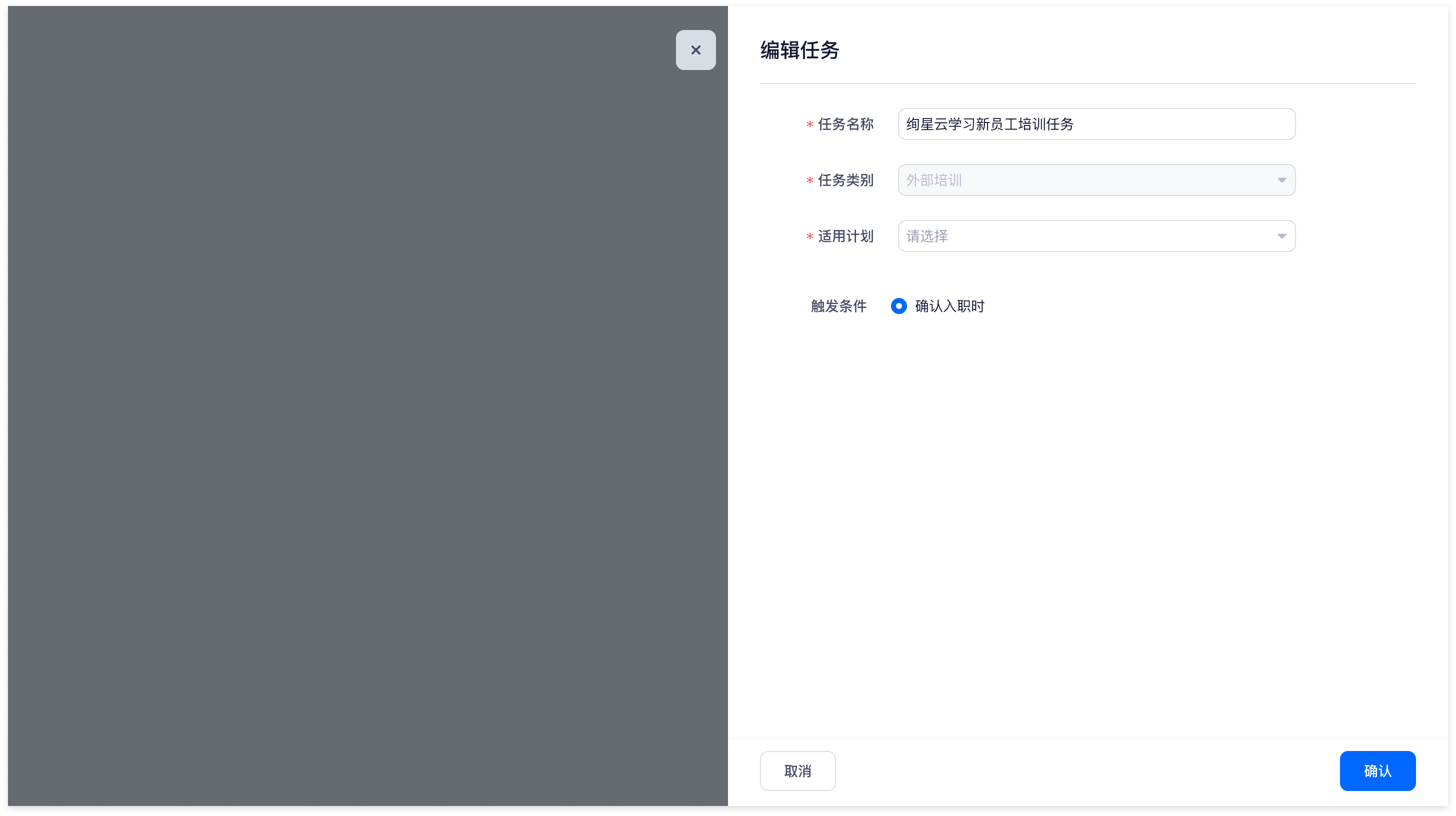This screenshot has height=816, width=1456.
Task: Click the 任务名称 field label
Action: [x=845, y=124]
